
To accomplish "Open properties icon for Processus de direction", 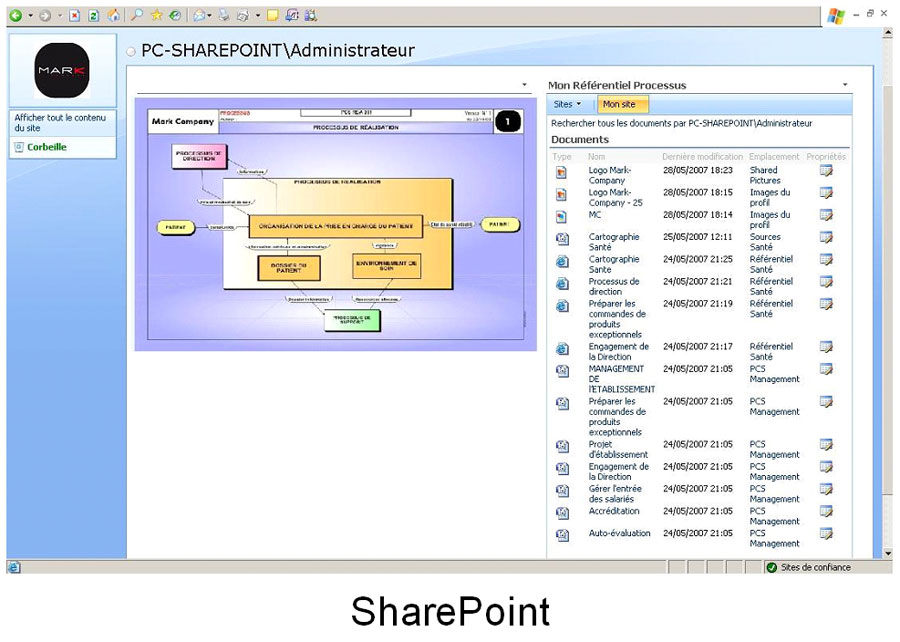I will click(x=826, y=282).
